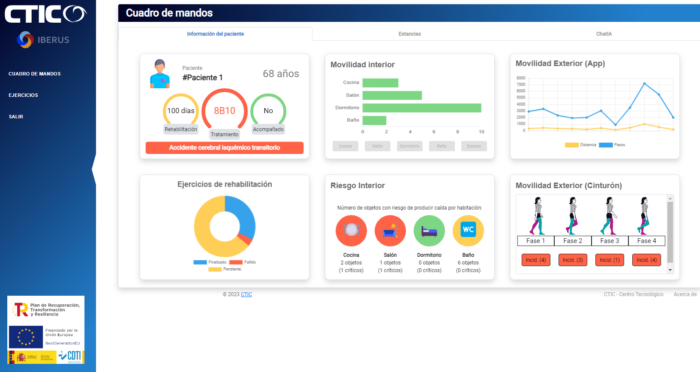Open the CTIC link in the footer

(x=246, y=294)
